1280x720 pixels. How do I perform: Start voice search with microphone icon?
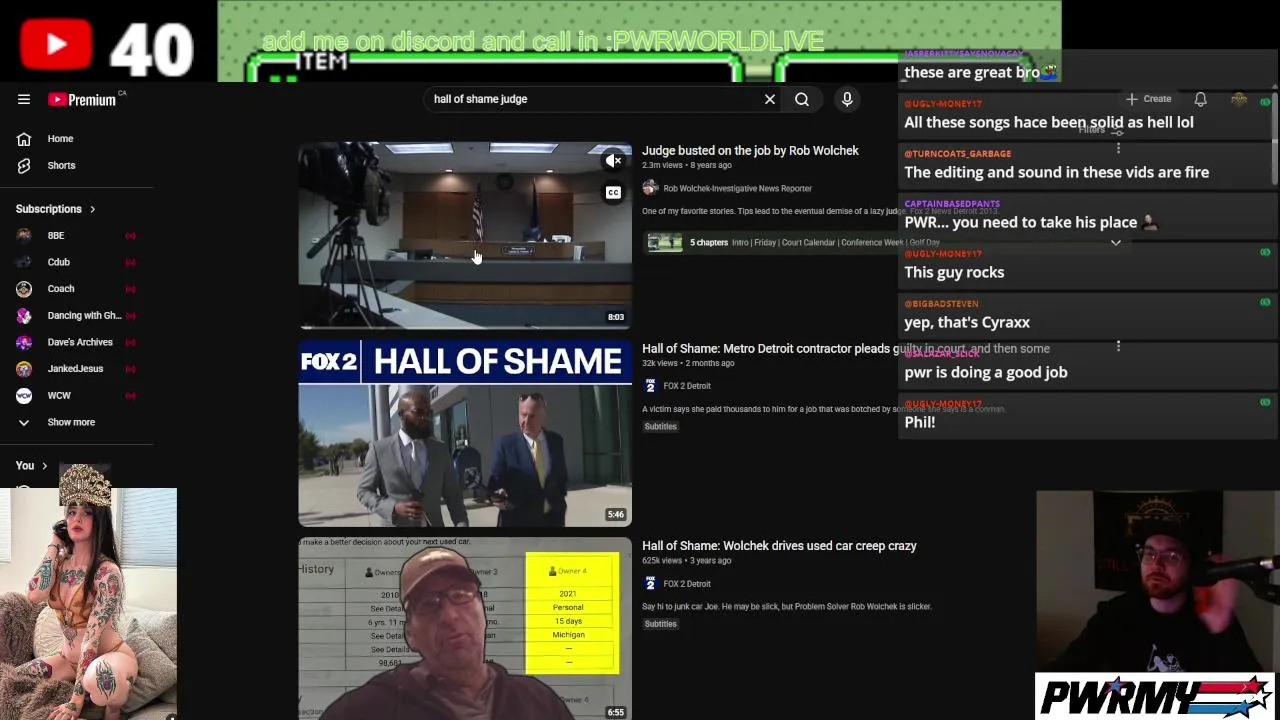coord(847,99)
